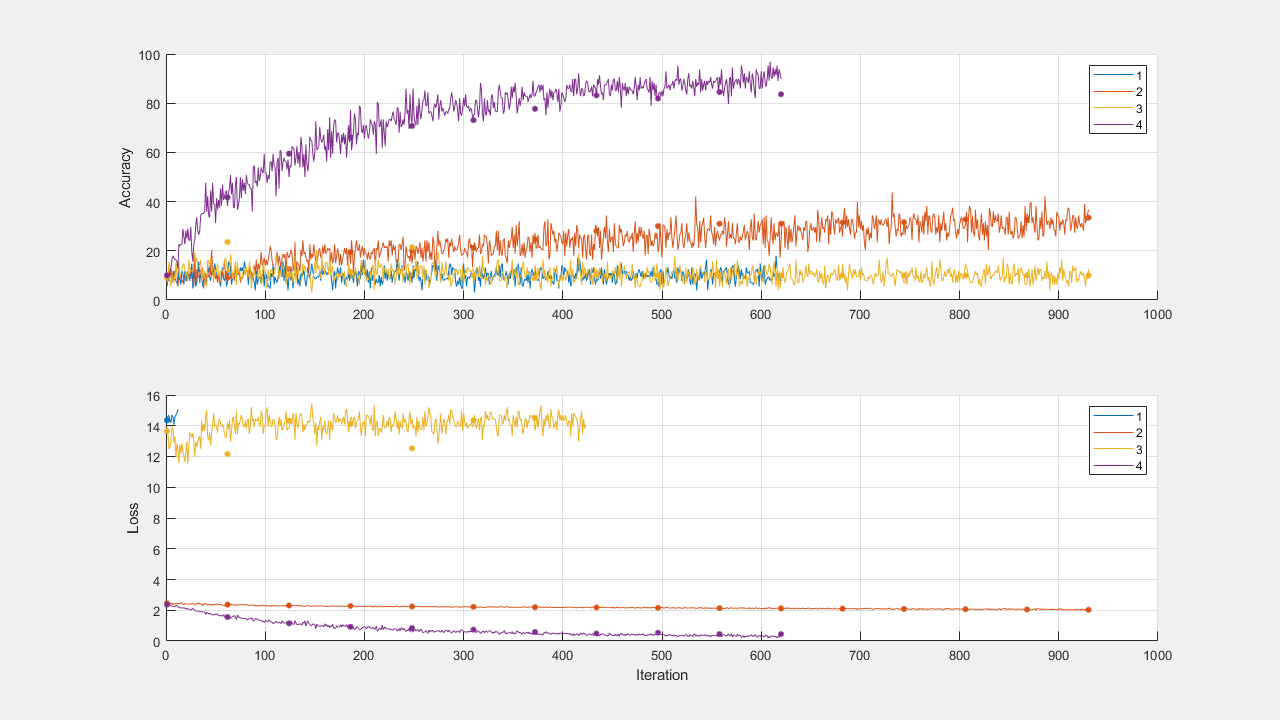Click the short blue line segment in Loss plot
This screenshot has width=1280, height=720.
[172, 417]
